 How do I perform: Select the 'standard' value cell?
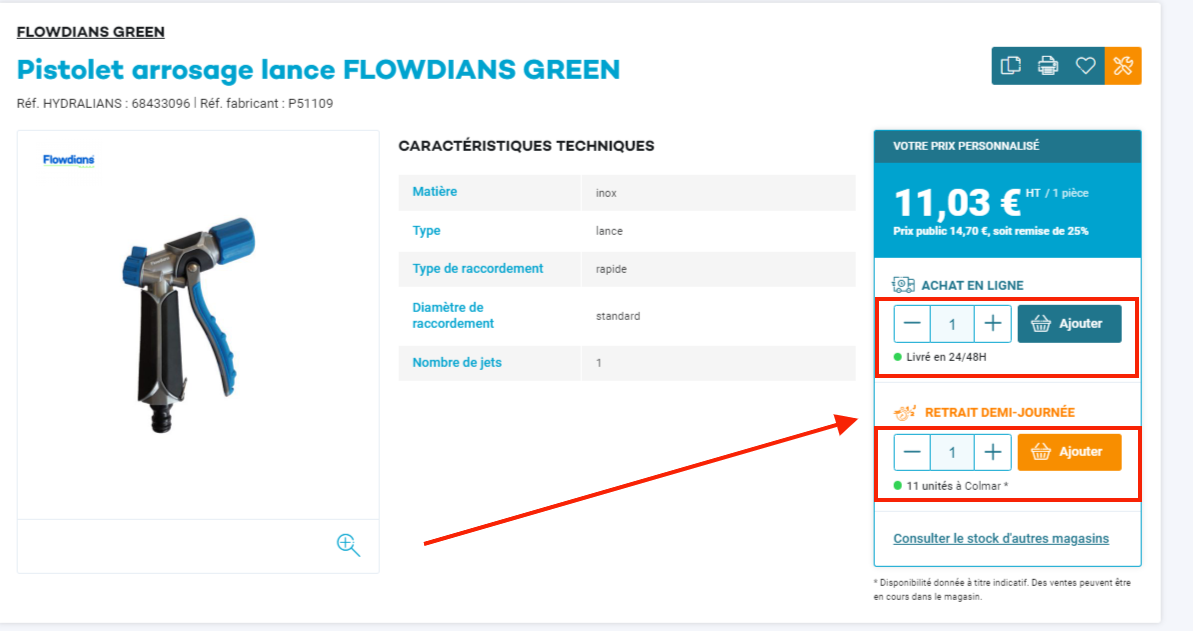click(x=718, y=316)
